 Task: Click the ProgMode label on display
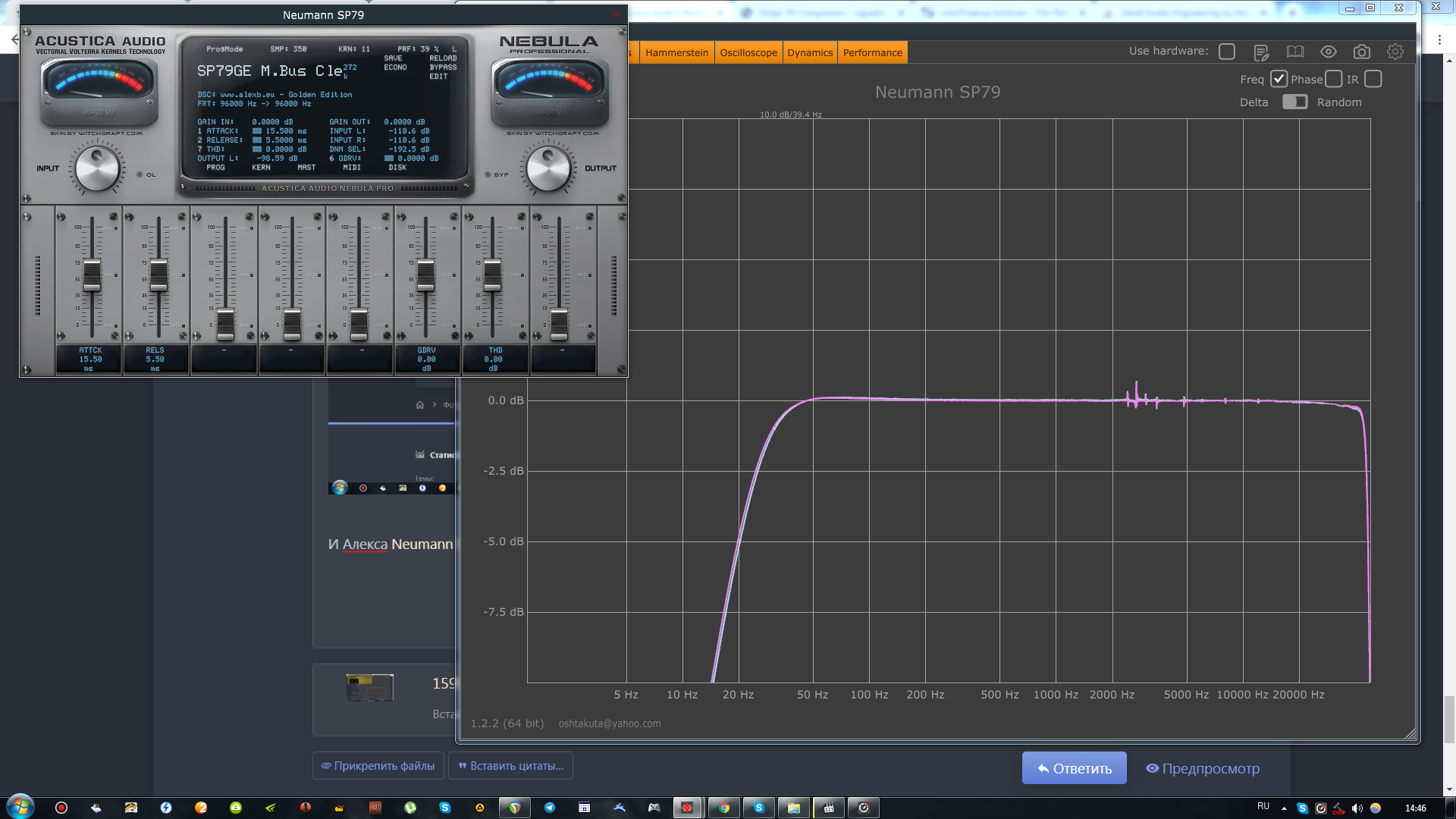point(224,49)
